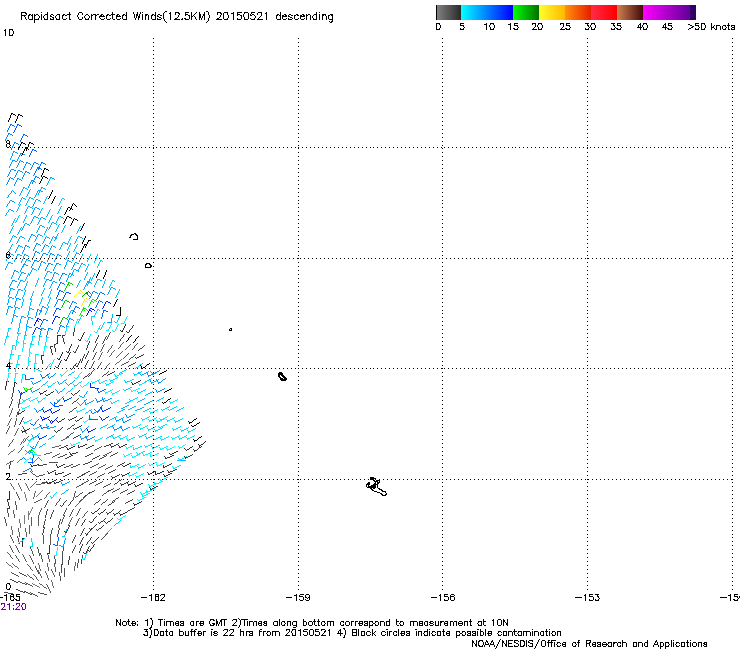Viewport: 740px width, 650px height.
Task: Click the "-159" longitude axis label
Action: (298, 598)
